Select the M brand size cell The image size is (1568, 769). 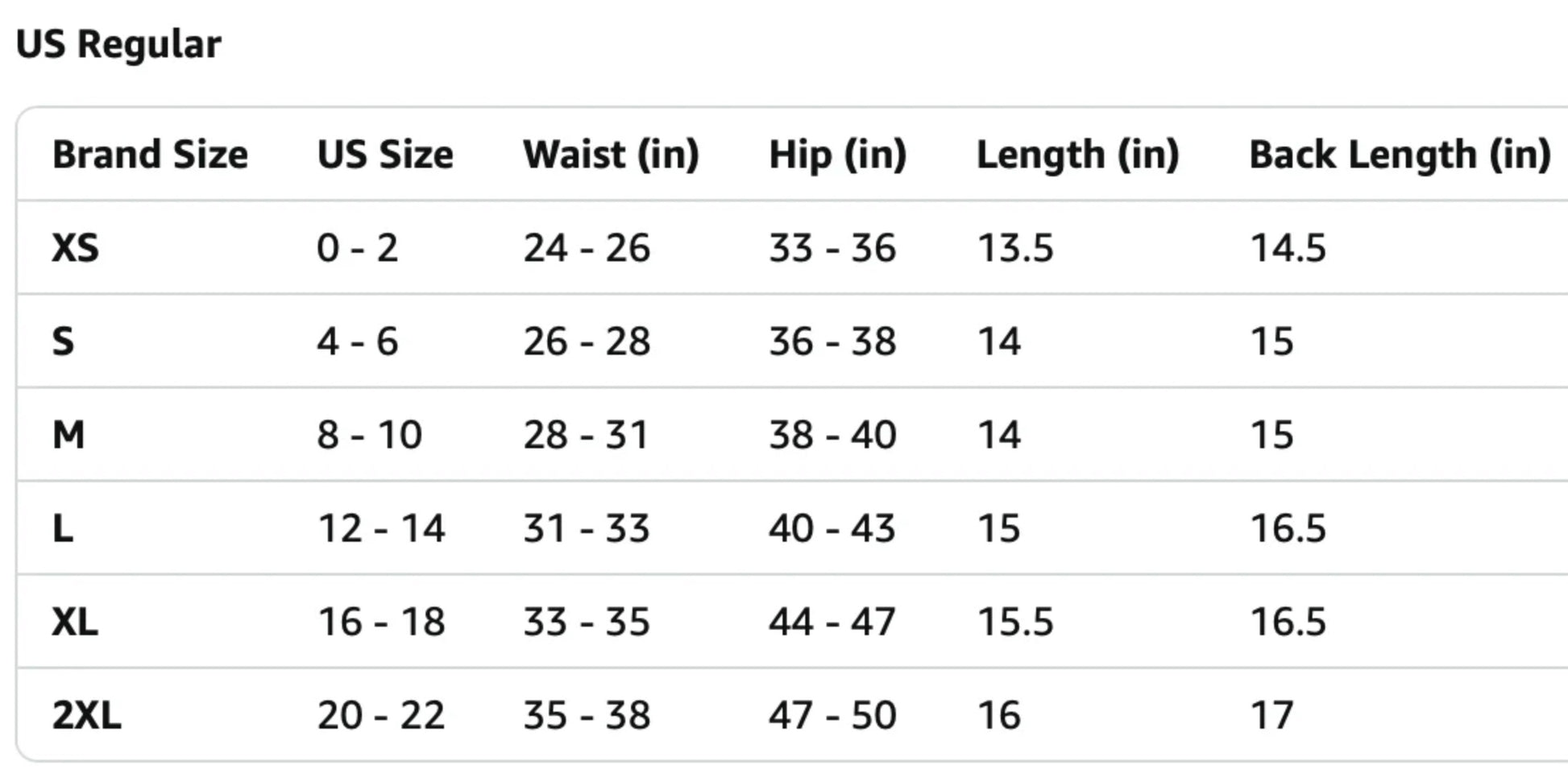point(68,435)
